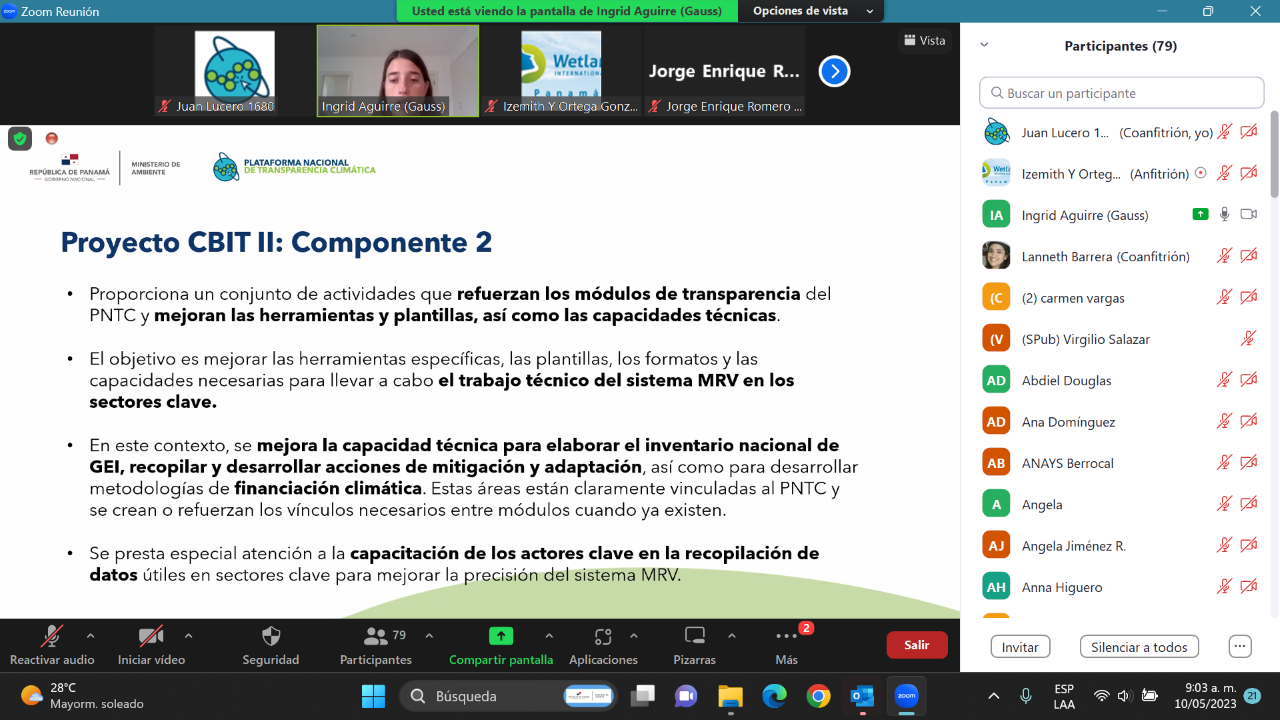Toggle camera-off icon for Angela
The image size is (1280, 720).
pyautogui.click(x=1249, y=504)
